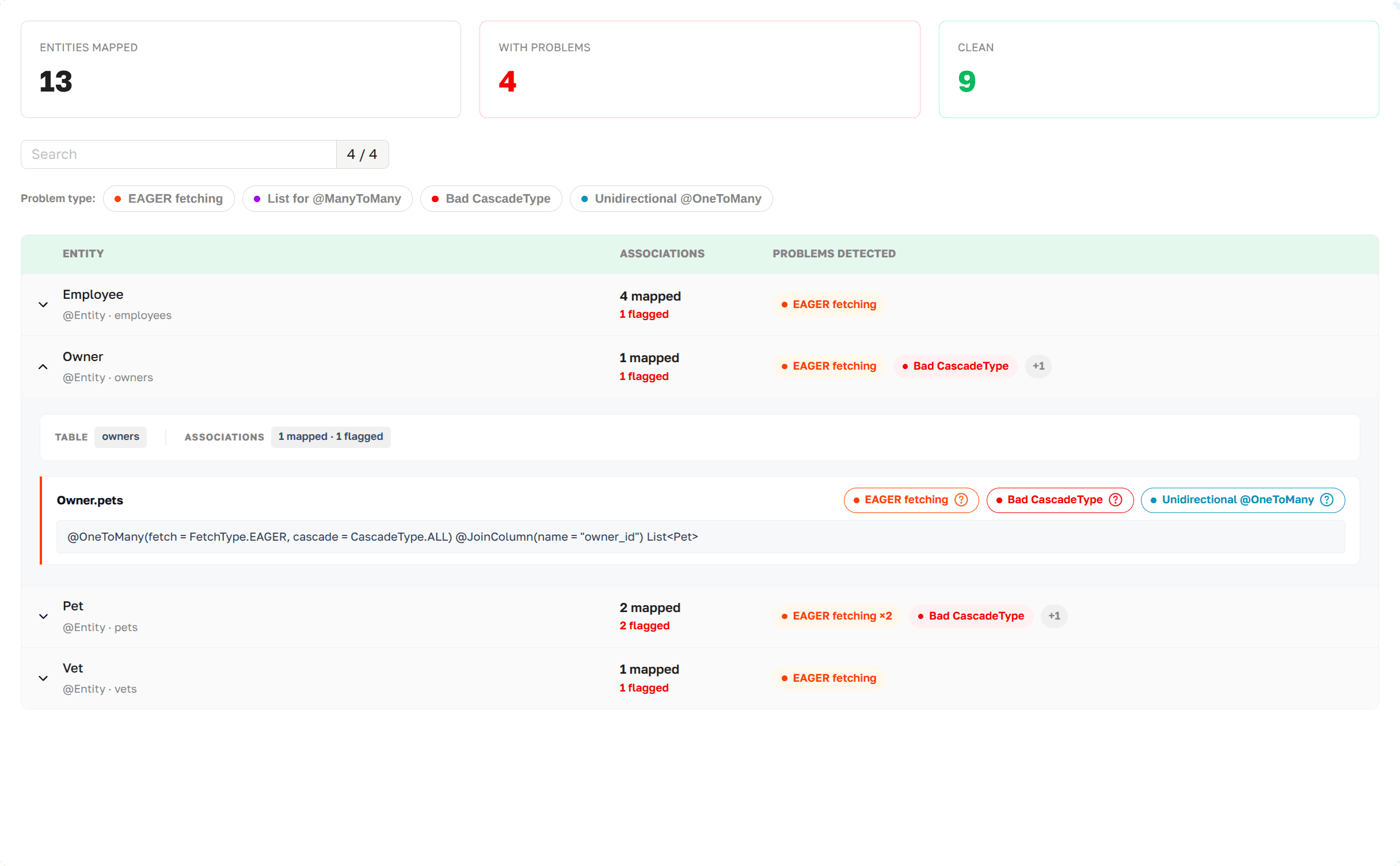Viewport: 1400px width, 866px height.
Task: Click '2 flagged' text in Pet row
Action: point(644,626)
